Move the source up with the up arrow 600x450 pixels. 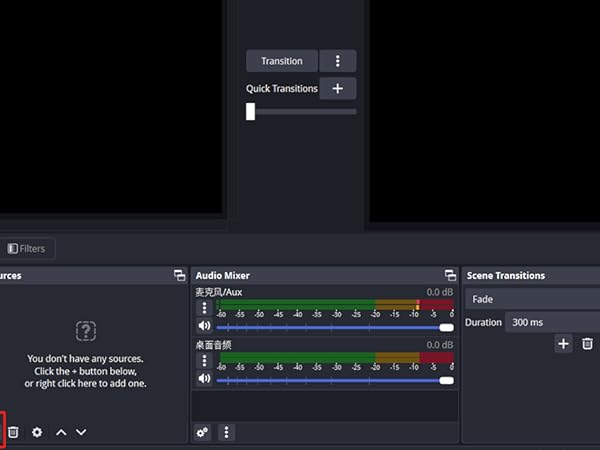click(61, 432)
